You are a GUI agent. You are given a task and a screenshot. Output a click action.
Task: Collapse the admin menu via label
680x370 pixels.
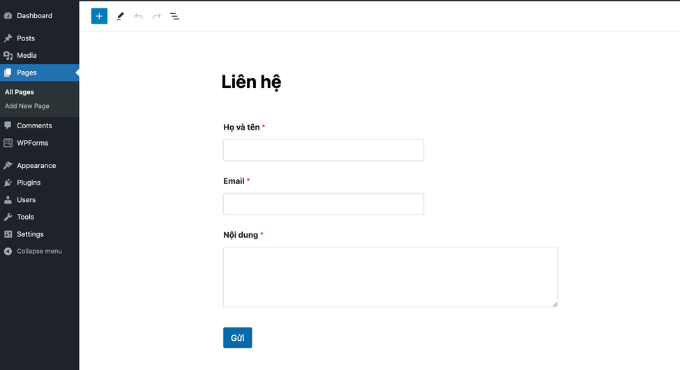coord(39,251)
